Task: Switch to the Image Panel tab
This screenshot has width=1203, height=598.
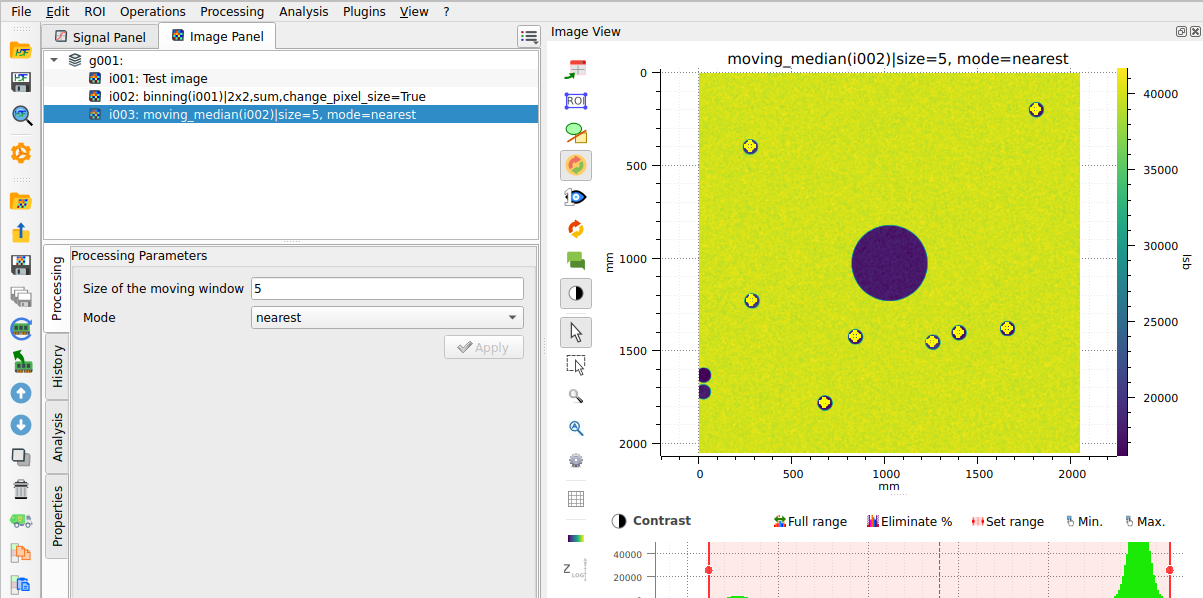Action: click(x=217, y=36)
